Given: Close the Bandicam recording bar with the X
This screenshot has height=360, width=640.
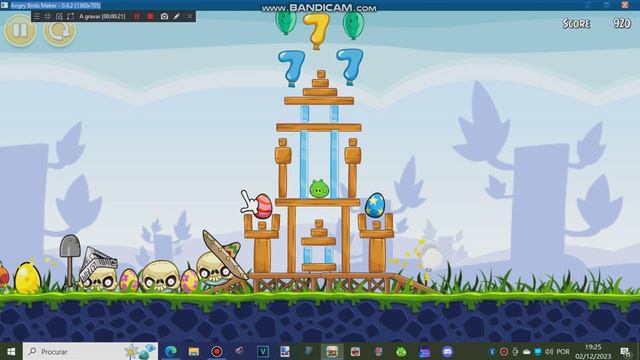Looking at the screenshot, I should (x=189, y=16).
